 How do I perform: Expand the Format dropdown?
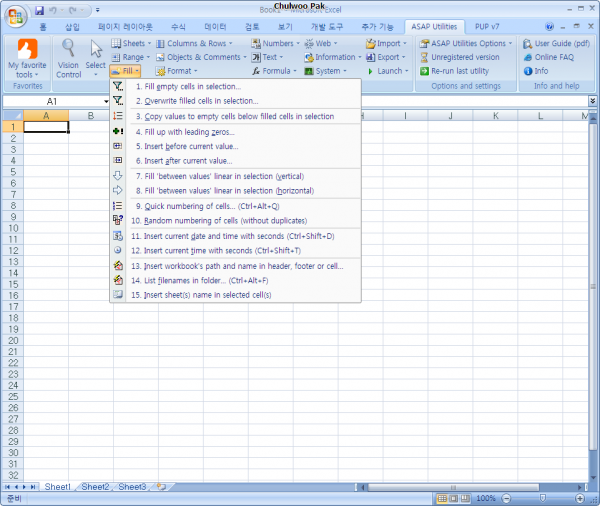coord(177,71)
